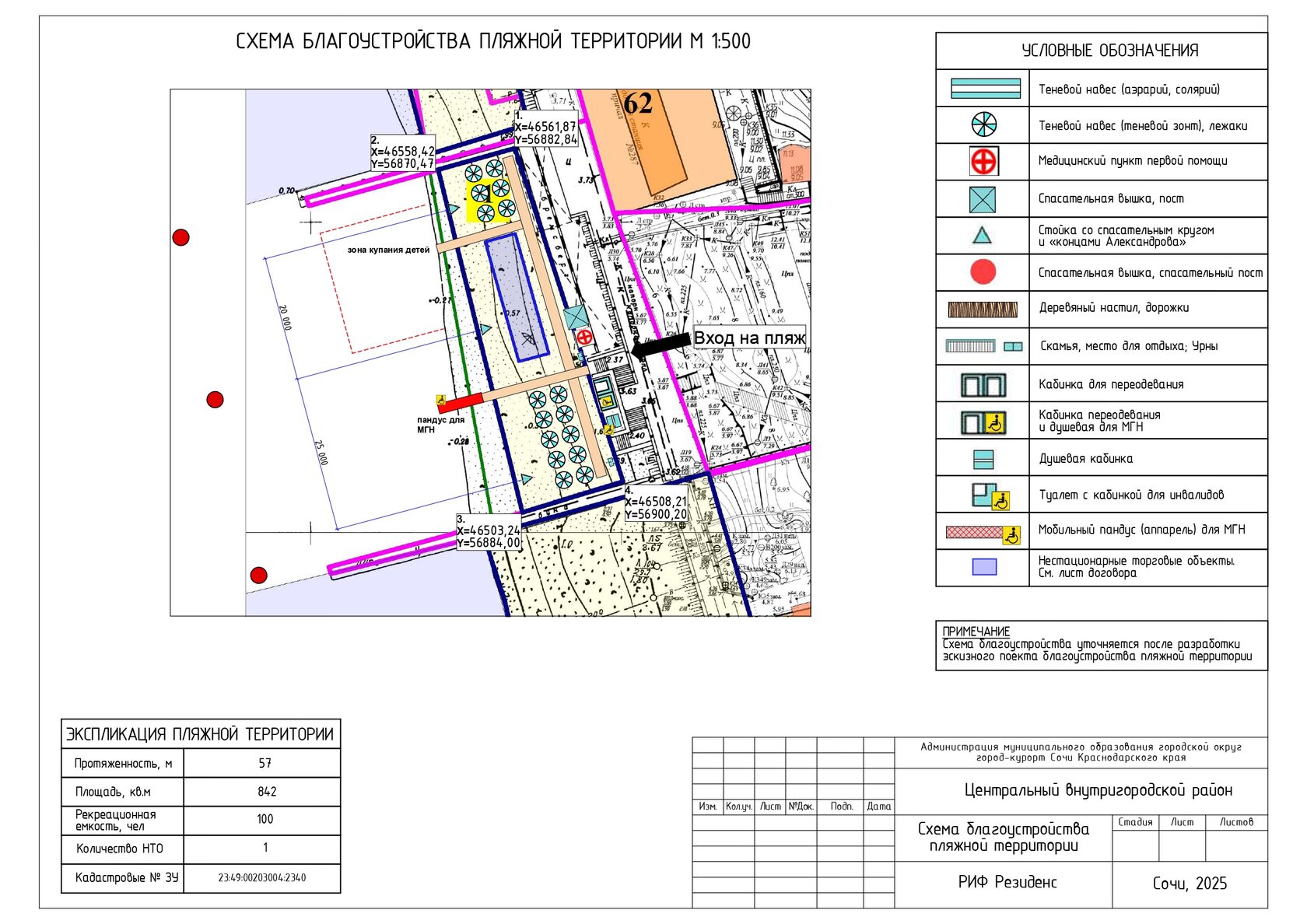Select the 'ПРИМЕЧАНИЕ' note heading

coord(976,632)
